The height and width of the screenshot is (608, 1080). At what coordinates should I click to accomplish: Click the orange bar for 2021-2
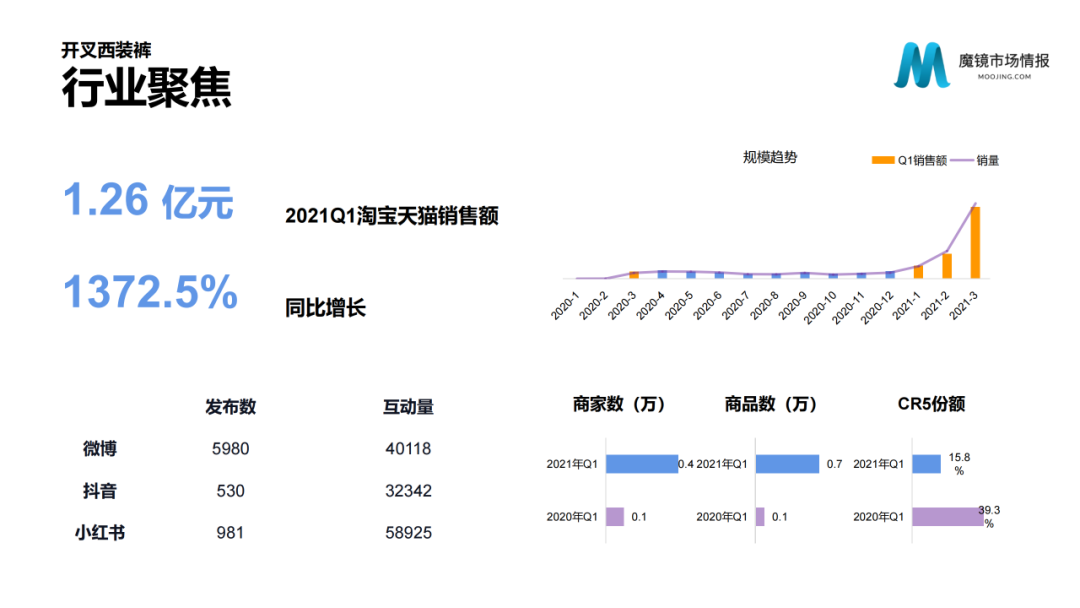pos(947,266)
